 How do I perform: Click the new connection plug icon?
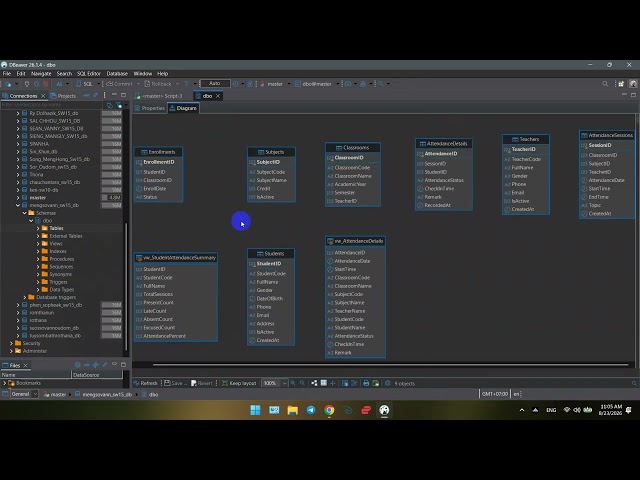tap(8, 84)
